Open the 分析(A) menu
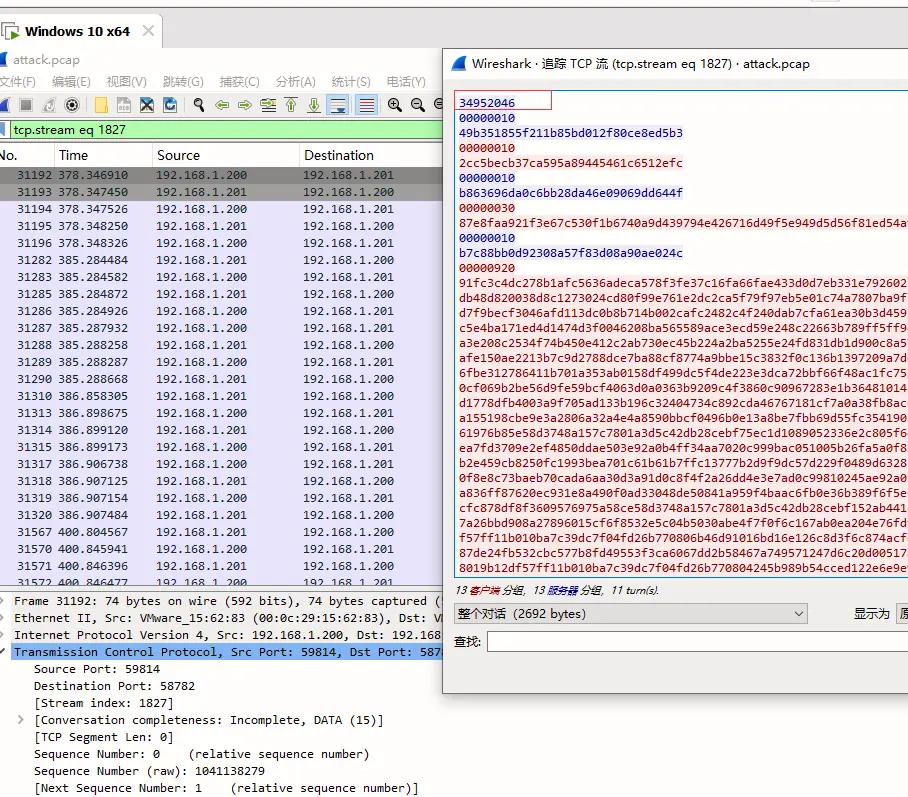Image resolution: width=908 pixels, height=797 pixels. click(295, 82)
